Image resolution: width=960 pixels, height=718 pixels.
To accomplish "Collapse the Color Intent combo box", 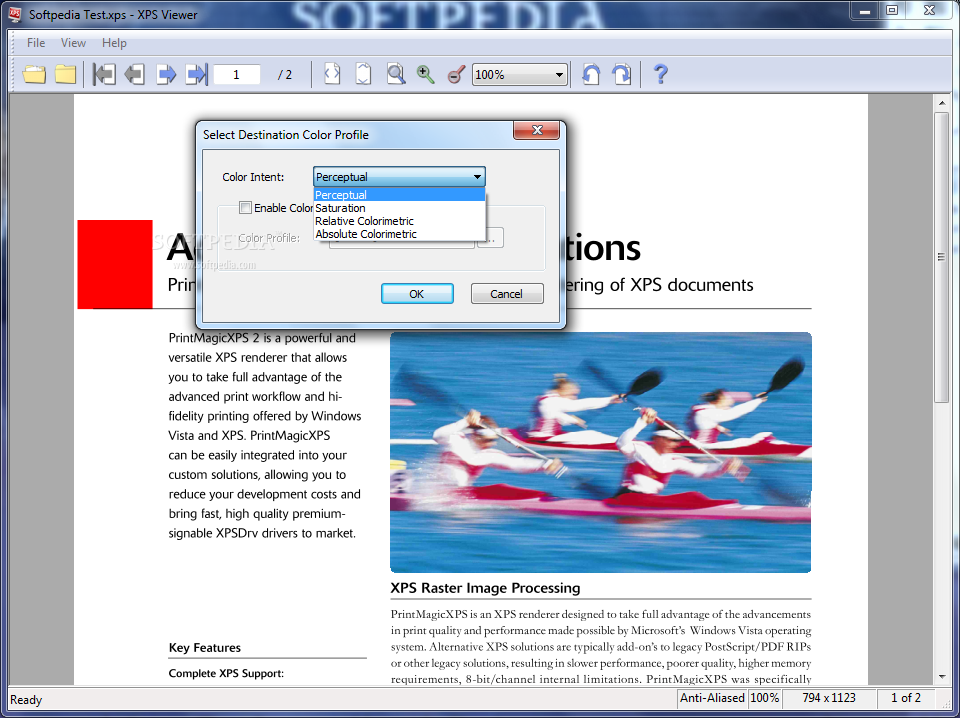I will pos(399,177).
